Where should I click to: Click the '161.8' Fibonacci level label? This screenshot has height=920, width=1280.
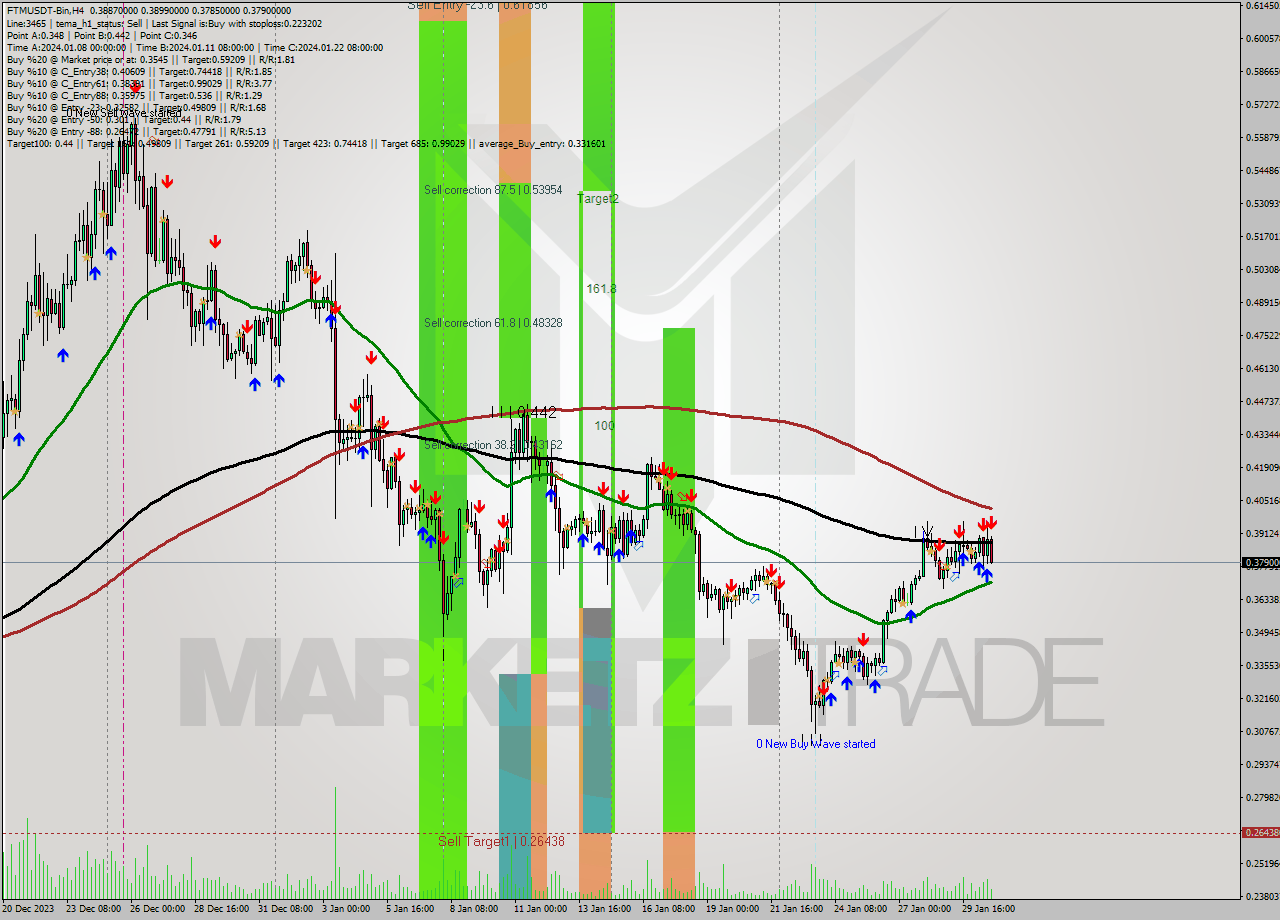[x=601, y=288]
